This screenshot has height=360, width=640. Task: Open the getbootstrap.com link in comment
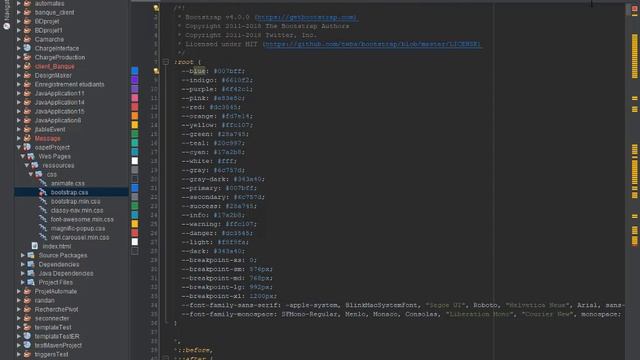click(x=306, y=17)
